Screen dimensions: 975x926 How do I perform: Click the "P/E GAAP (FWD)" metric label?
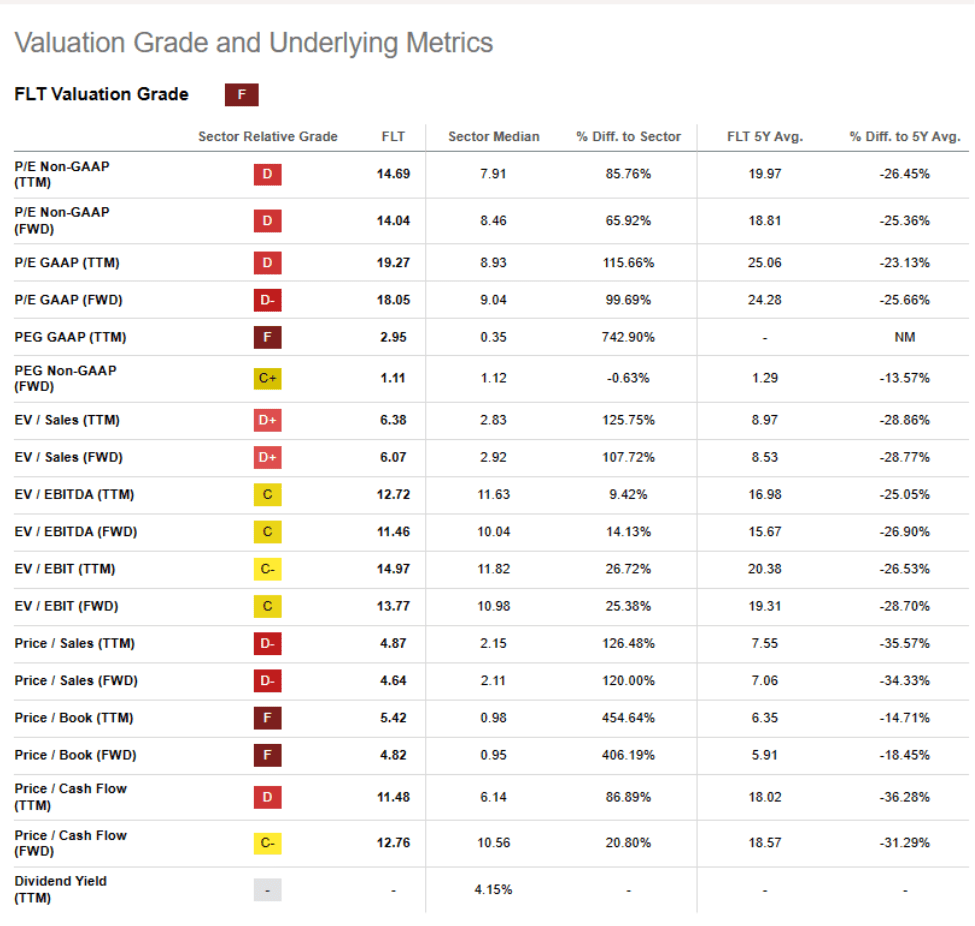[68, 300]
